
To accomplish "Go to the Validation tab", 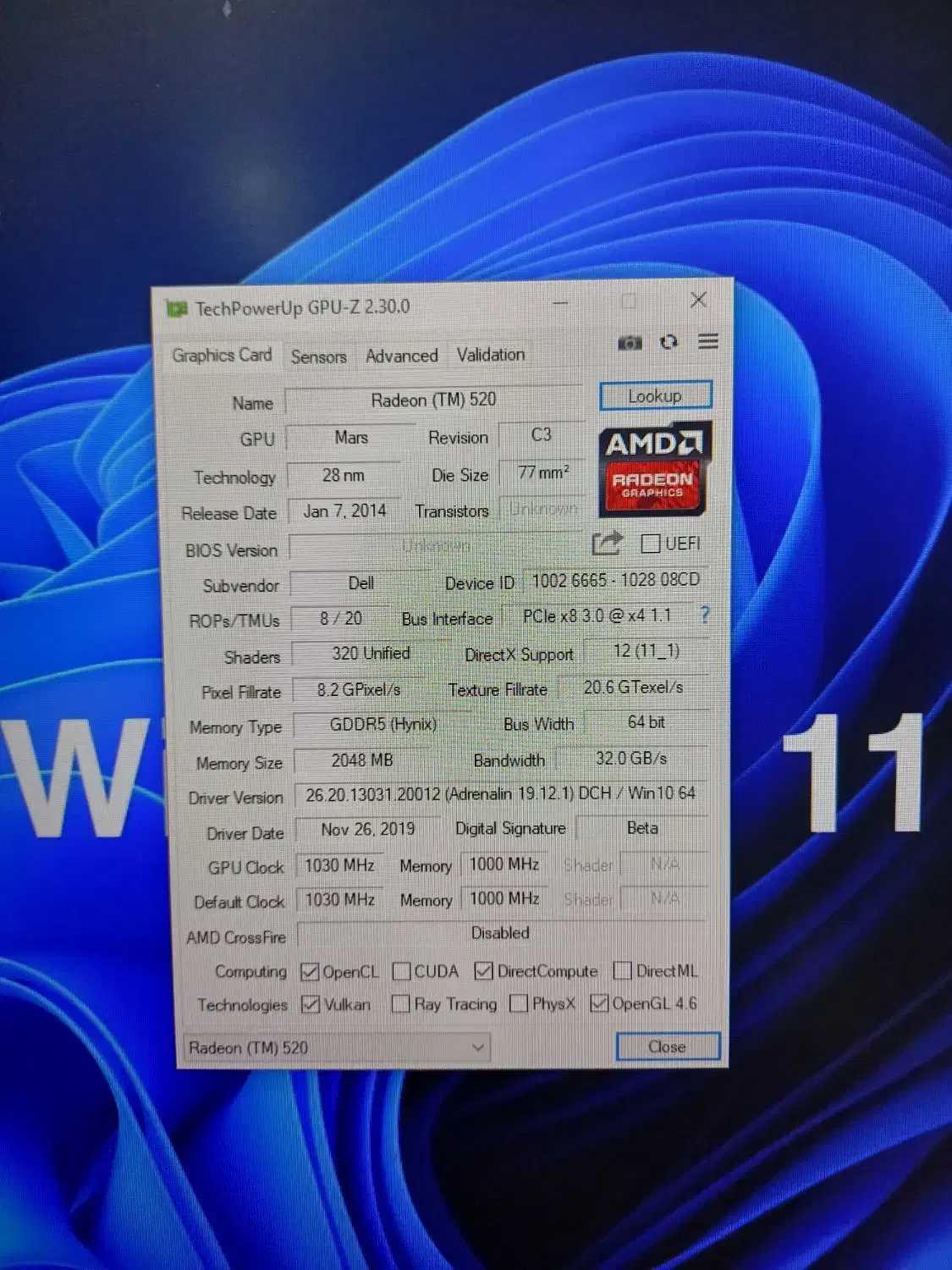I will tap(491, 355).
